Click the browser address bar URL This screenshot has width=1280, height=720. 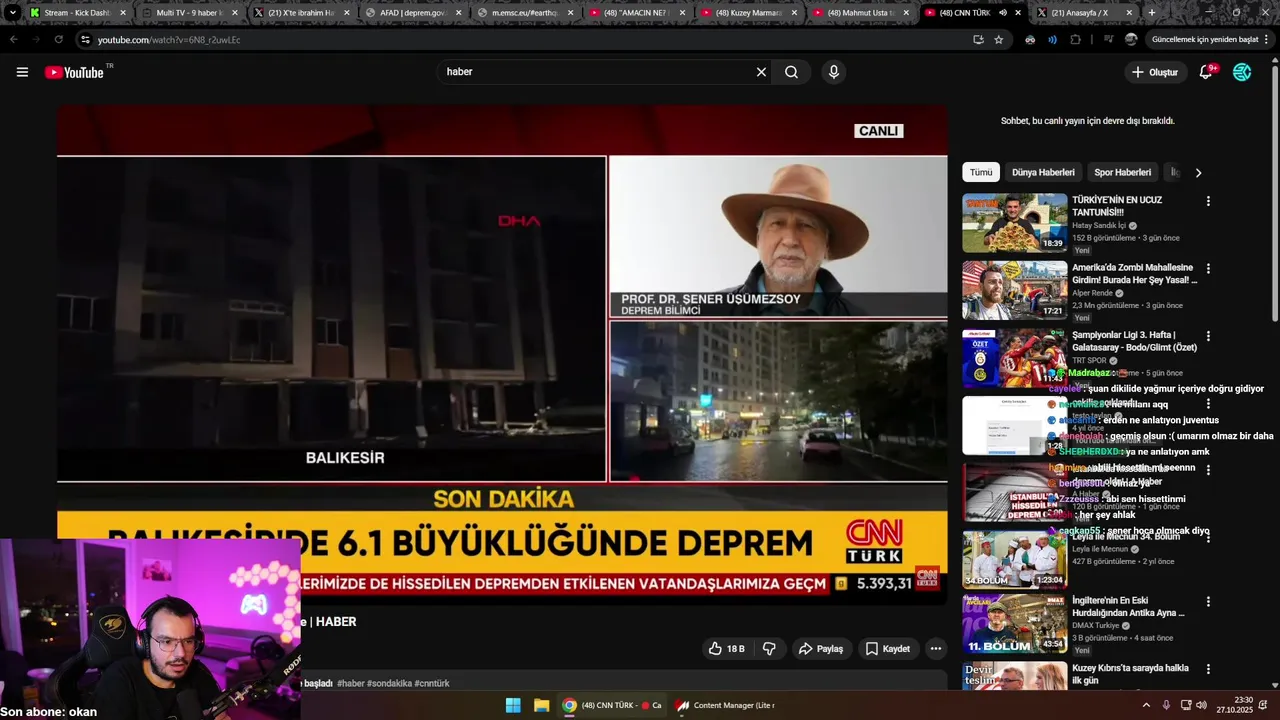[x=169, y=40]
